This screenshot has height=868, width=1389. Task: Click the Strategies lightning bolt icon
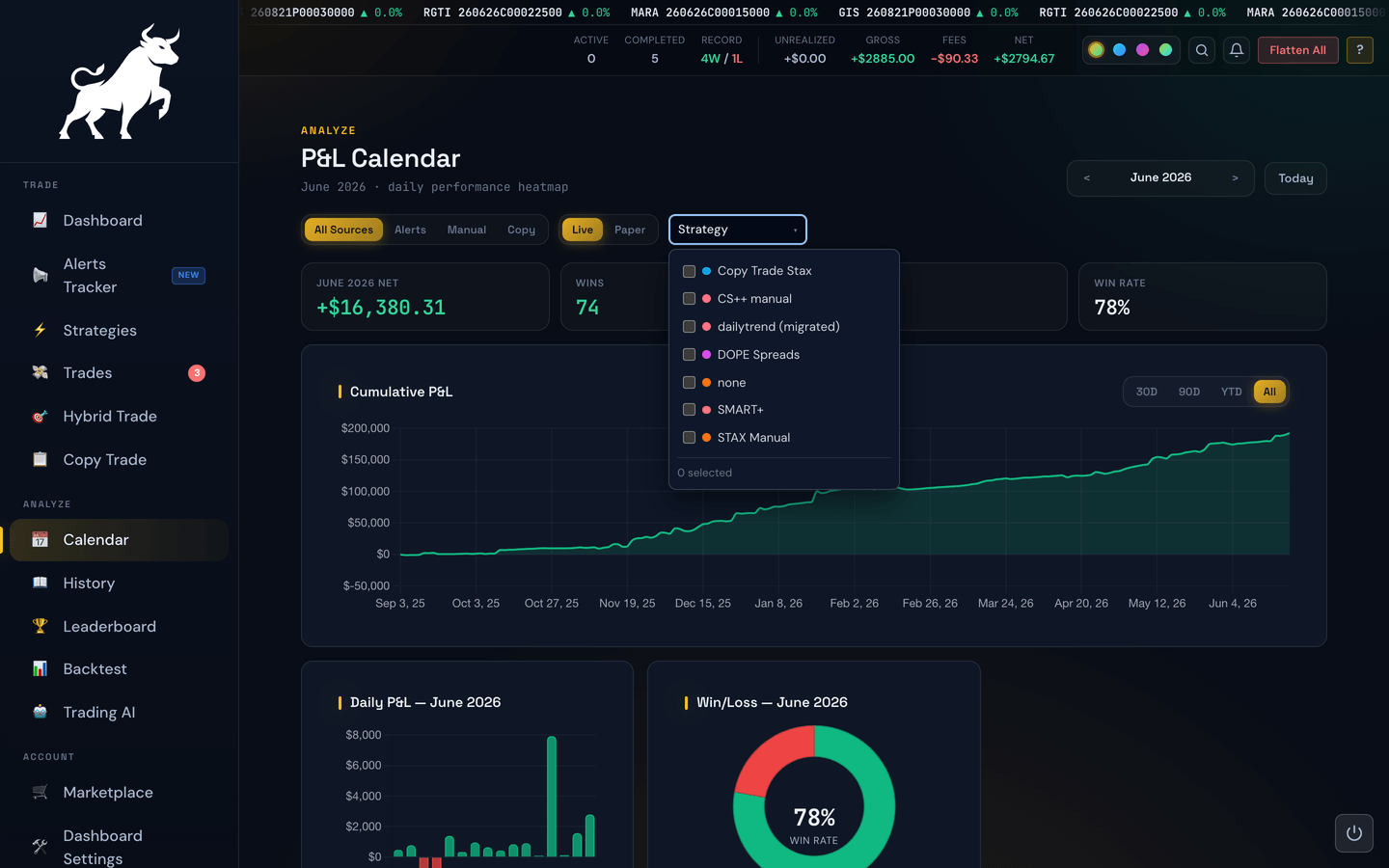click(x=40, y=330)
